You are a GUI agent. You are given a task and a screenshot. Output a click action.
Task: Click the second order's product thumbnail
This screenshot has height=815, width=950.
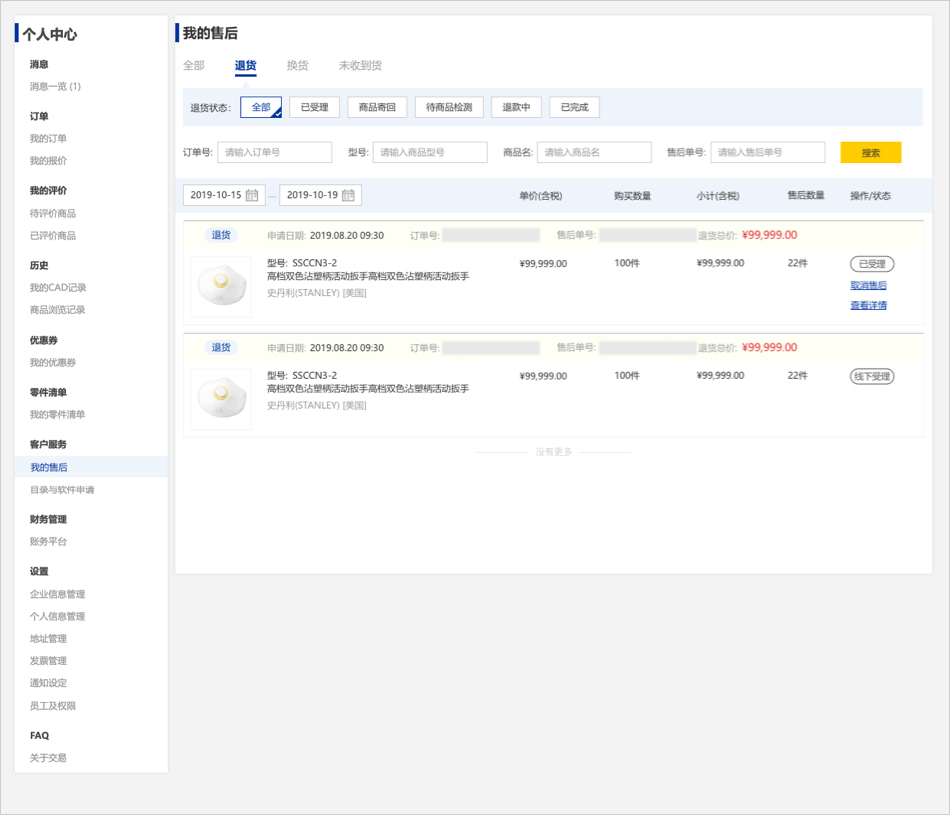[x=221, y=399]
